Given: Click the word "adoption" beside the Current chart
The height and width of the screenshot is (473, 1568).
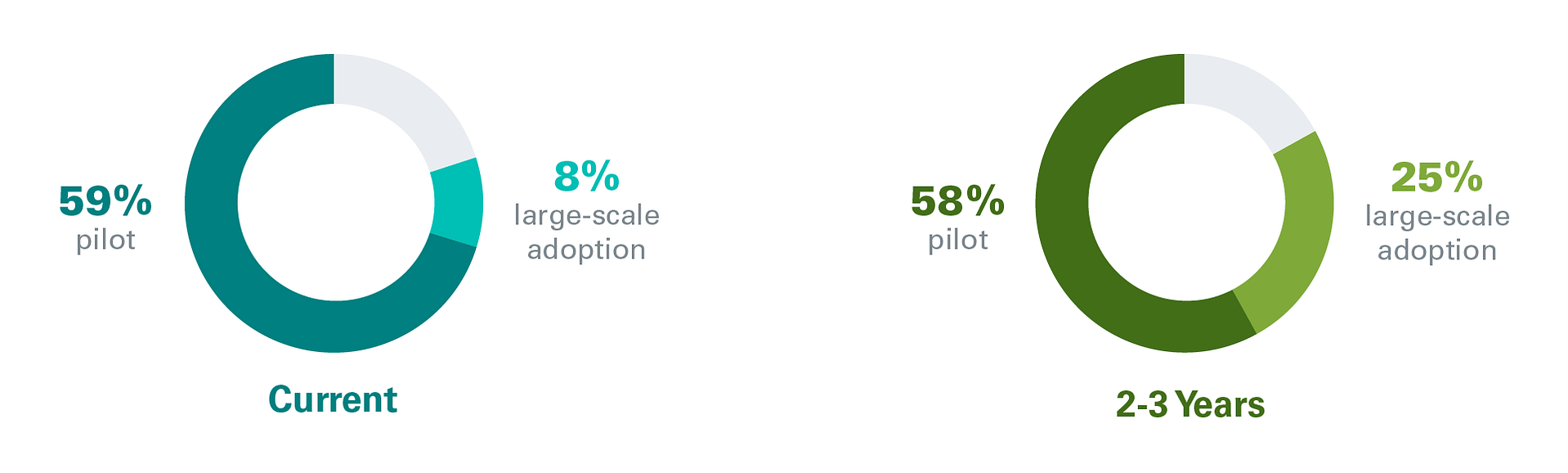Looking at the screenshot, I should point(586,250).
